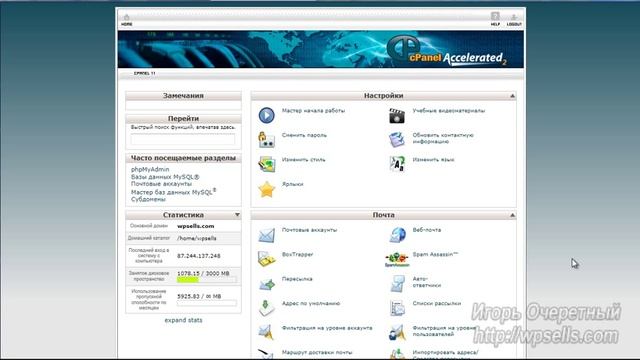The image size is (640, 360).
Task: Click the expand stats link
Action: pyautogui.click(x=183, y=320)
